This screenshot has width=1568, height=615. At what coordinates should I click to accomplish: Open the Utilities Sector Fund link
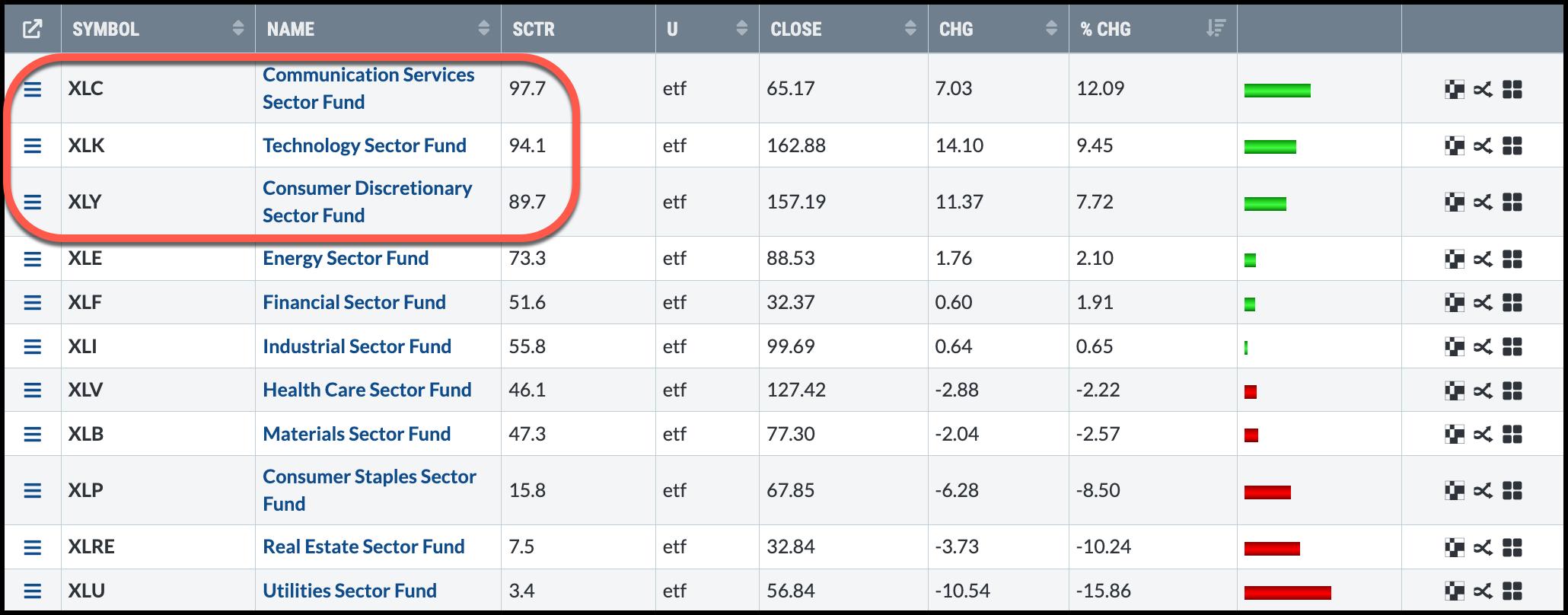[349, 591]
